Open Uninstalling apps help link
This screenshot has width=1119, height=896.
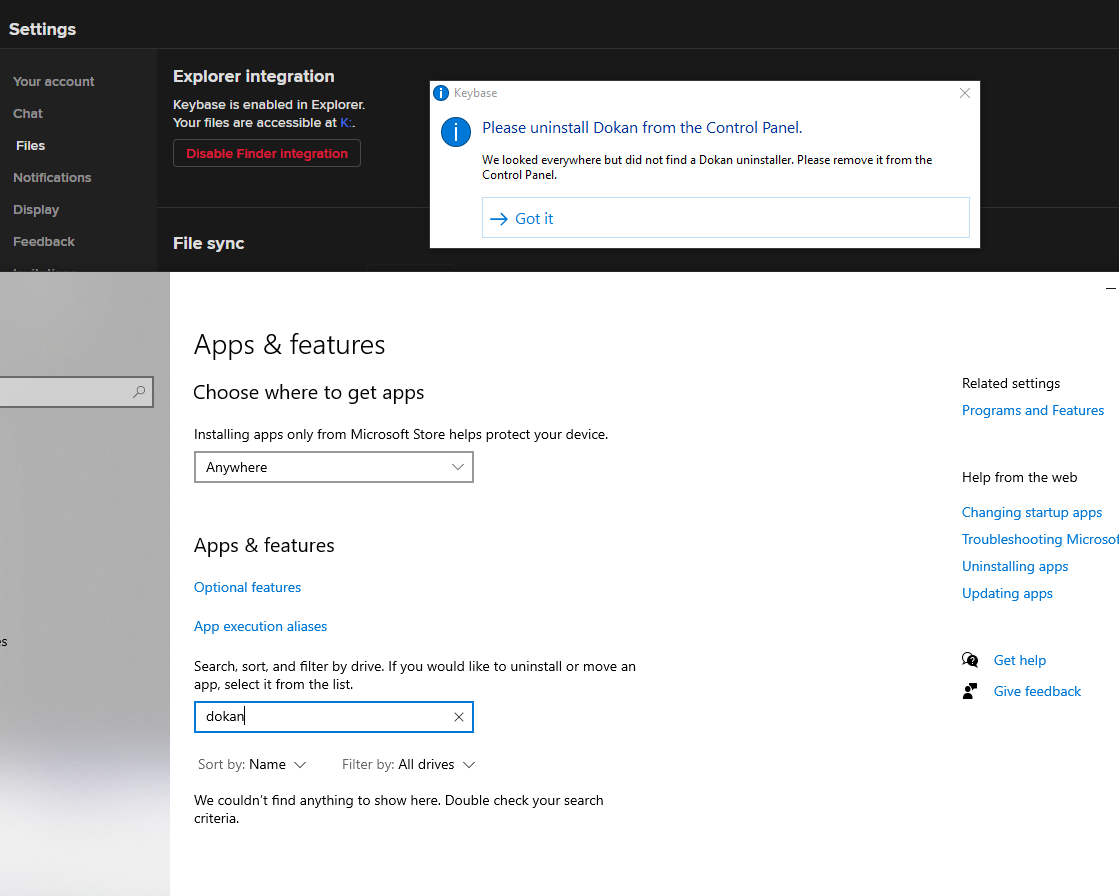click(1015, 566)
